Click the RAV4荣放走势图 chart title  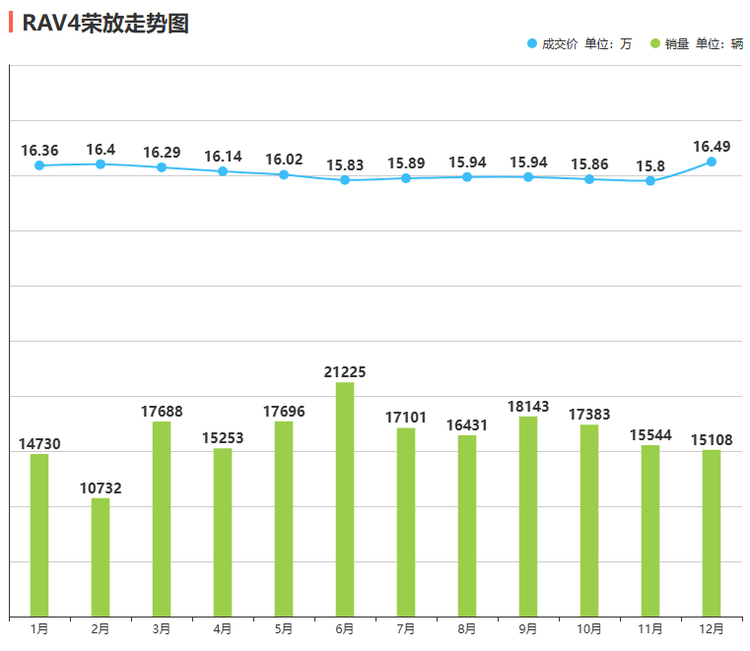click(105, 24)
